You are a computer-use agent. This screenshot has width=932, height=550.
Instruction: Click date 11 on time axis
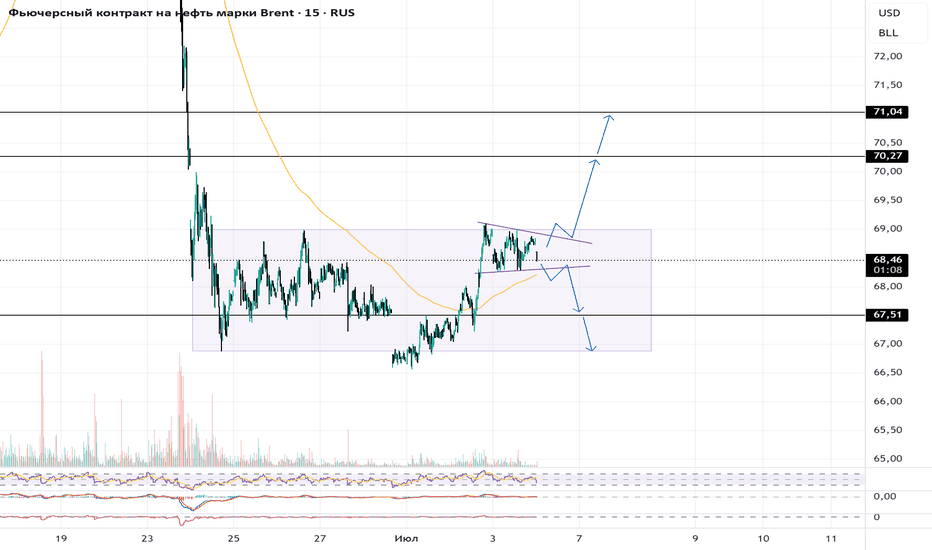[831, 538]
